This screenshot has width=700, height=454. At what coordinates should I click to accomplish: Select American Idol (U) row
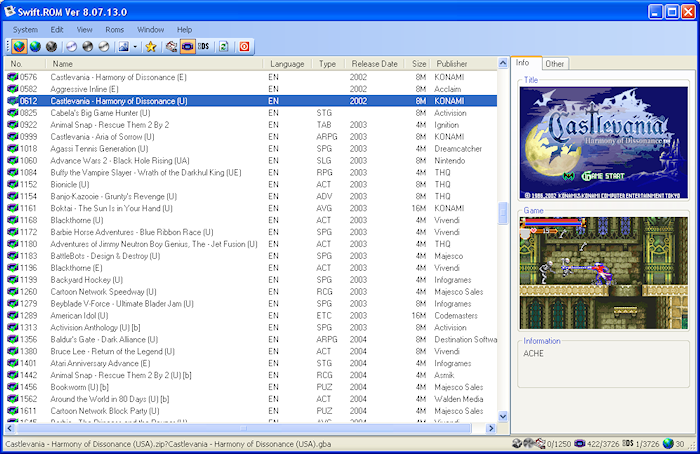(x=251, y=316)
